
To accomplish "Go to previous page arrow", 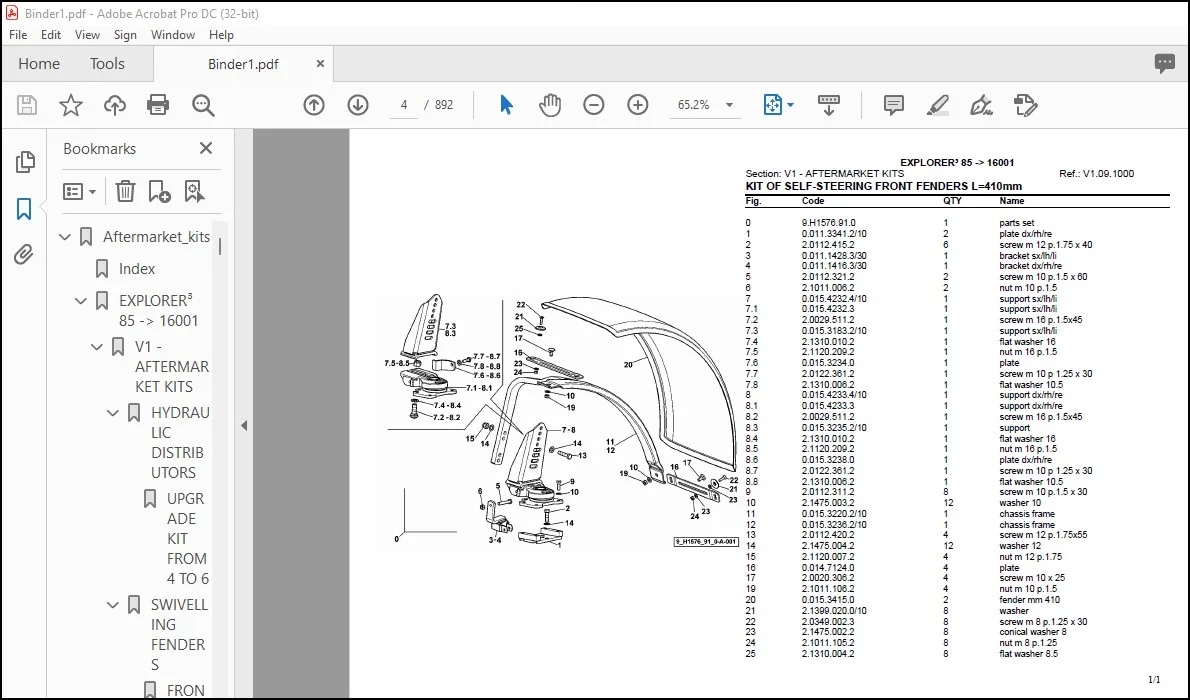I will tap(314, 105).
